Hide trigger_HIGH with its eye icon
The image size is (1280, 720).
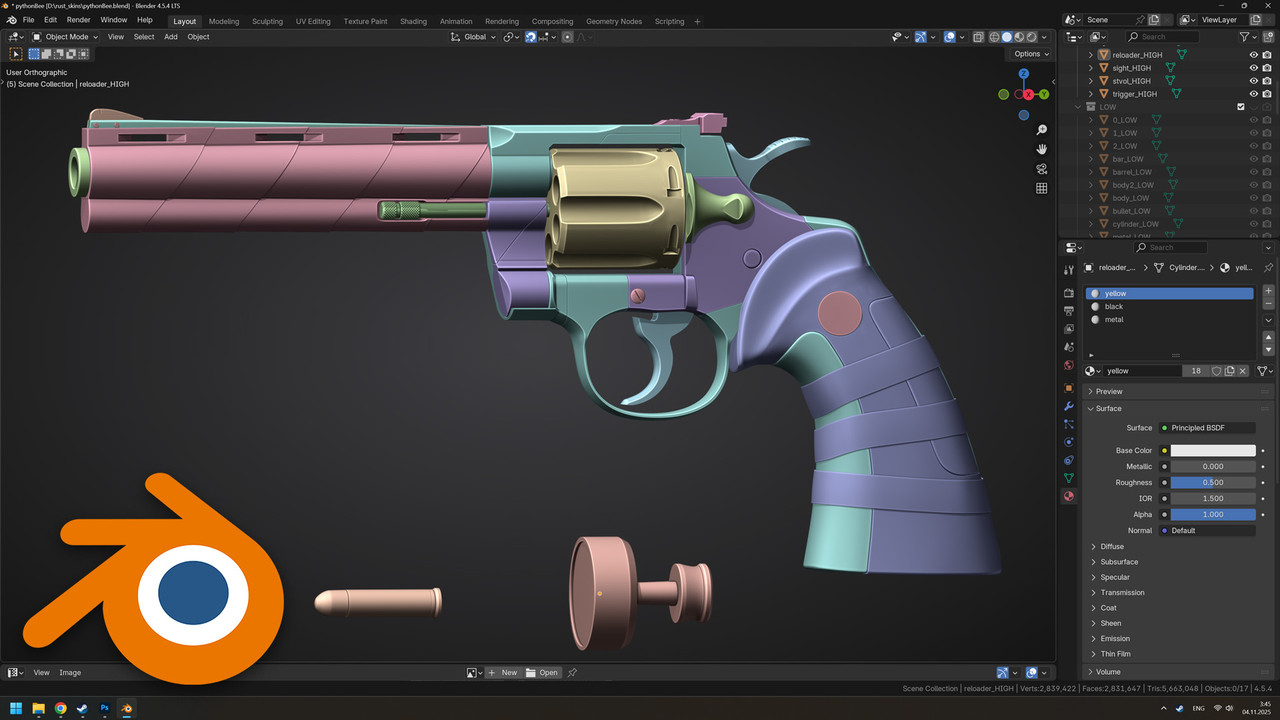pos(1254,94)
